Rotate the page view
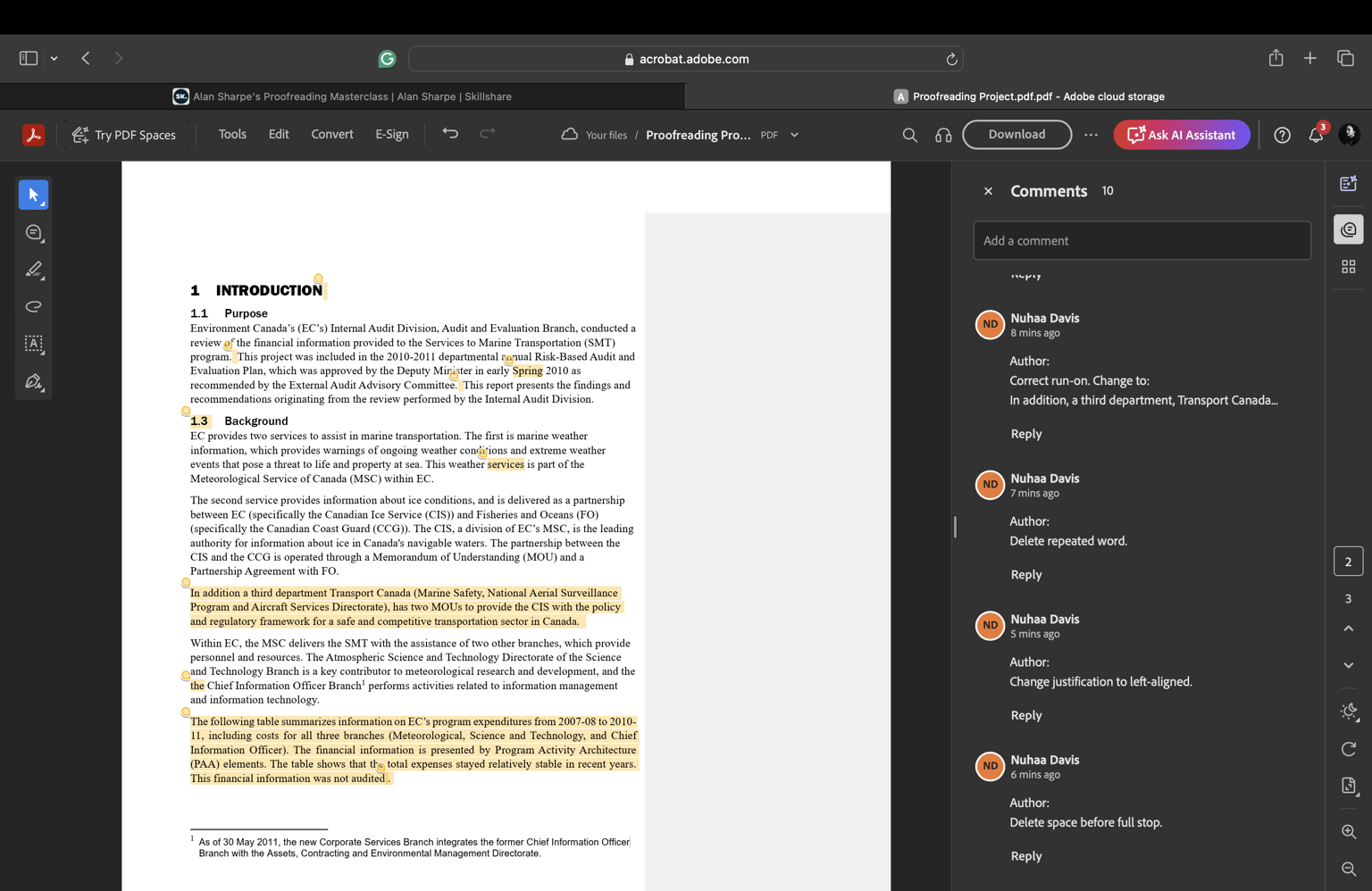1372x891 pixels. (1349, 749)
